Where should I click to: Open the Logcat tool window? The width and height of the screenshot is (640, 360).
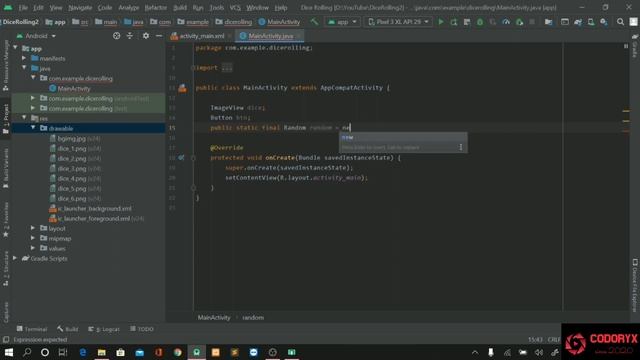pyautogui.click(x=104, y=329)
